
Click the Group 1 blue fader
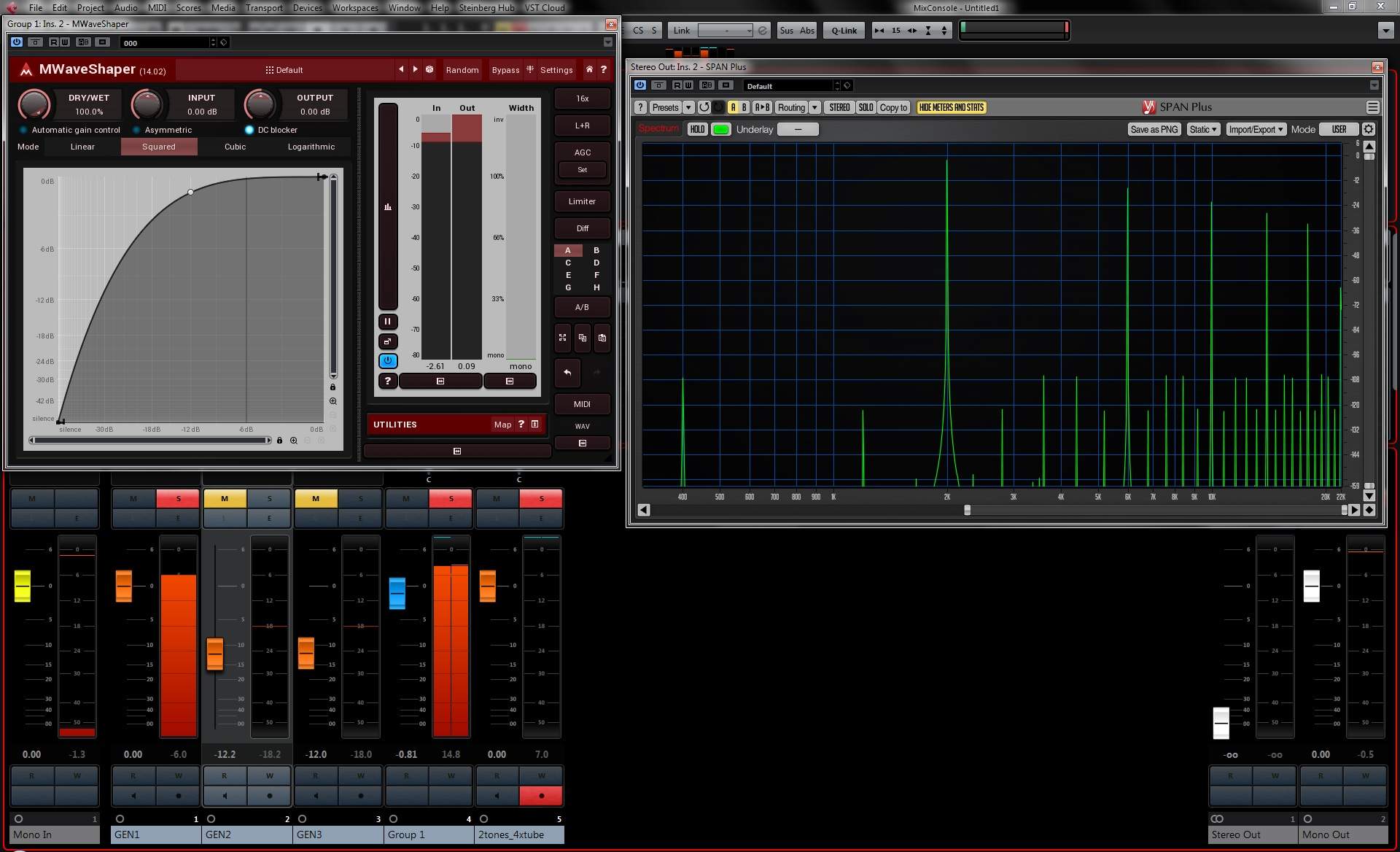397,592
